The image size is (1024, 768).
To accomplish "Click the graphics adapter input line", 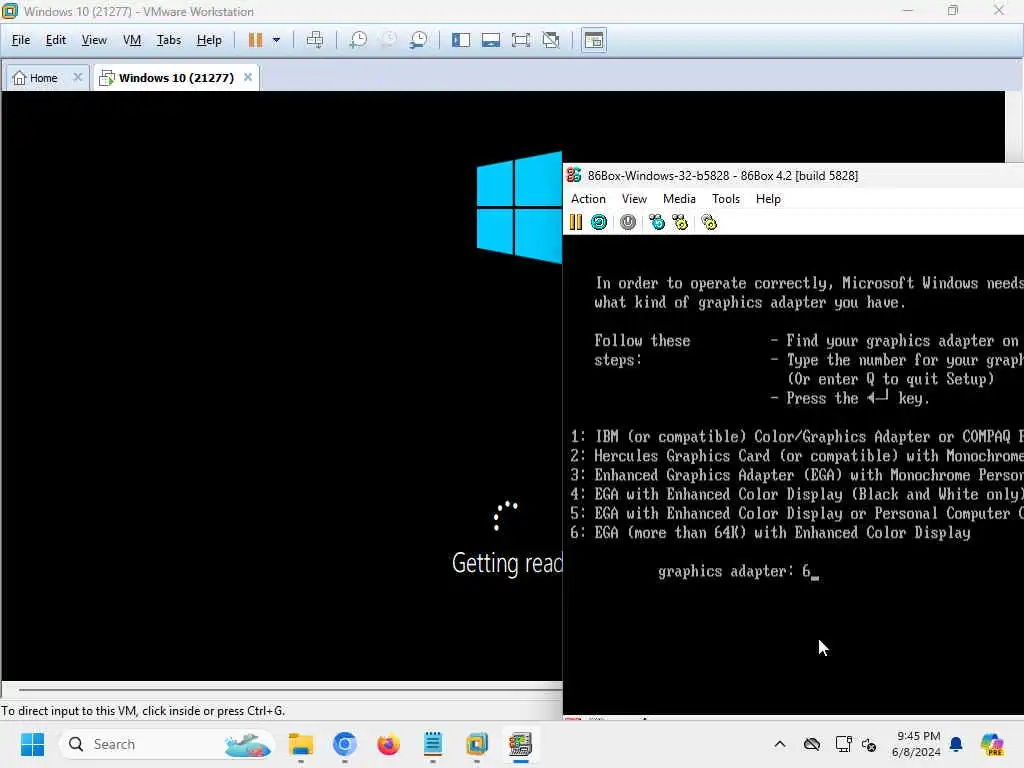I will point(738,571).
